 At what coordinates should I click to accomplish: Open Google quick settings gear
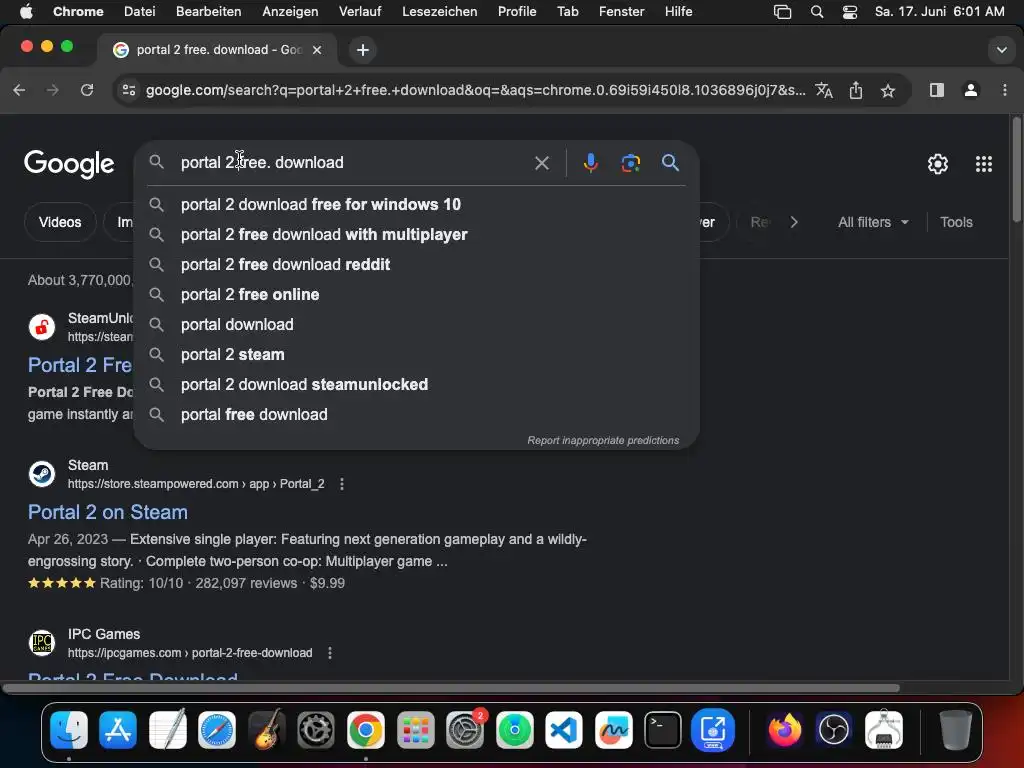point(938,164)
